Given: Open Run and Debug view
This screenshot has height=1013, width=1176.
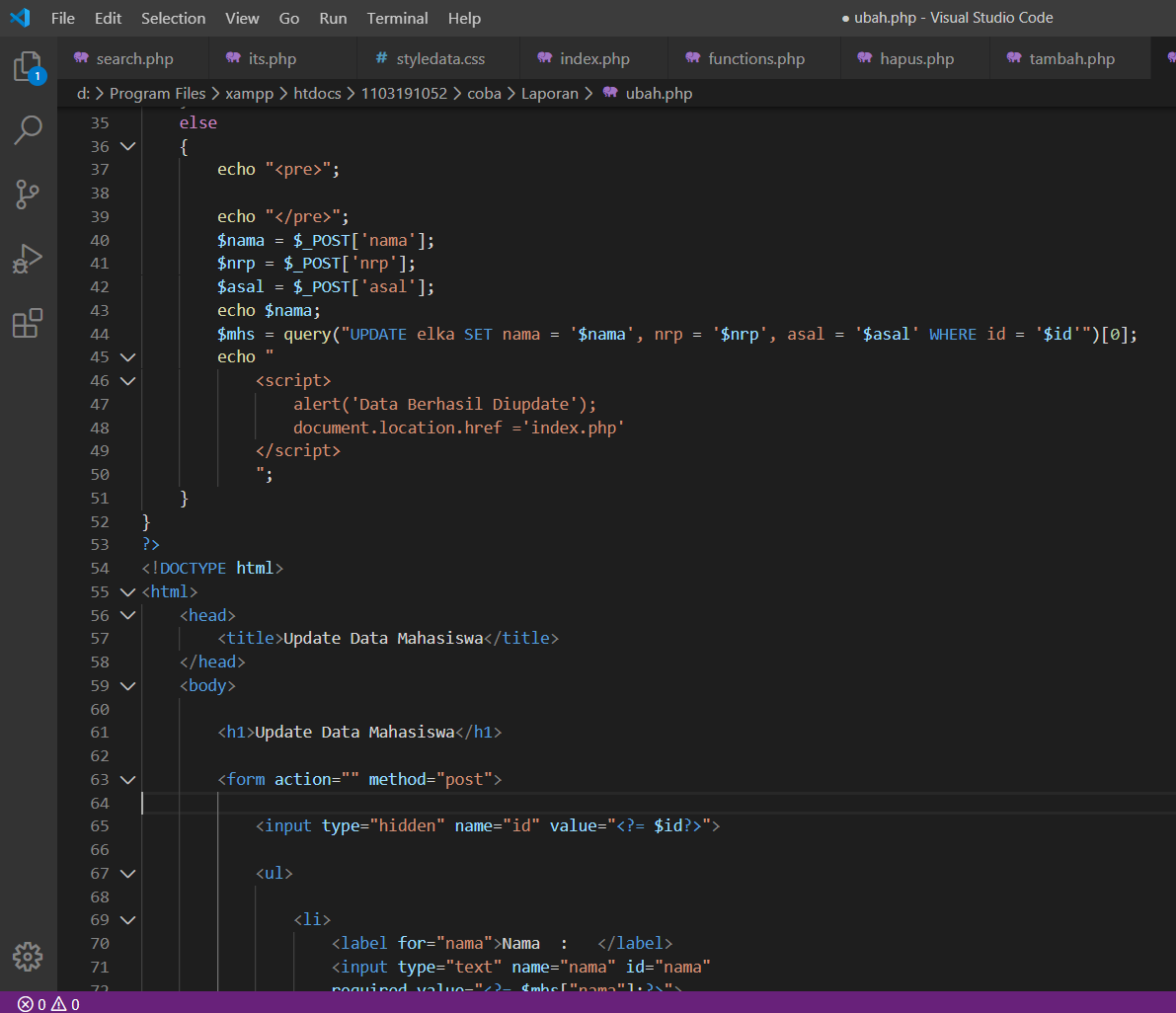Looking at the screenshot, I should (29, 259).
